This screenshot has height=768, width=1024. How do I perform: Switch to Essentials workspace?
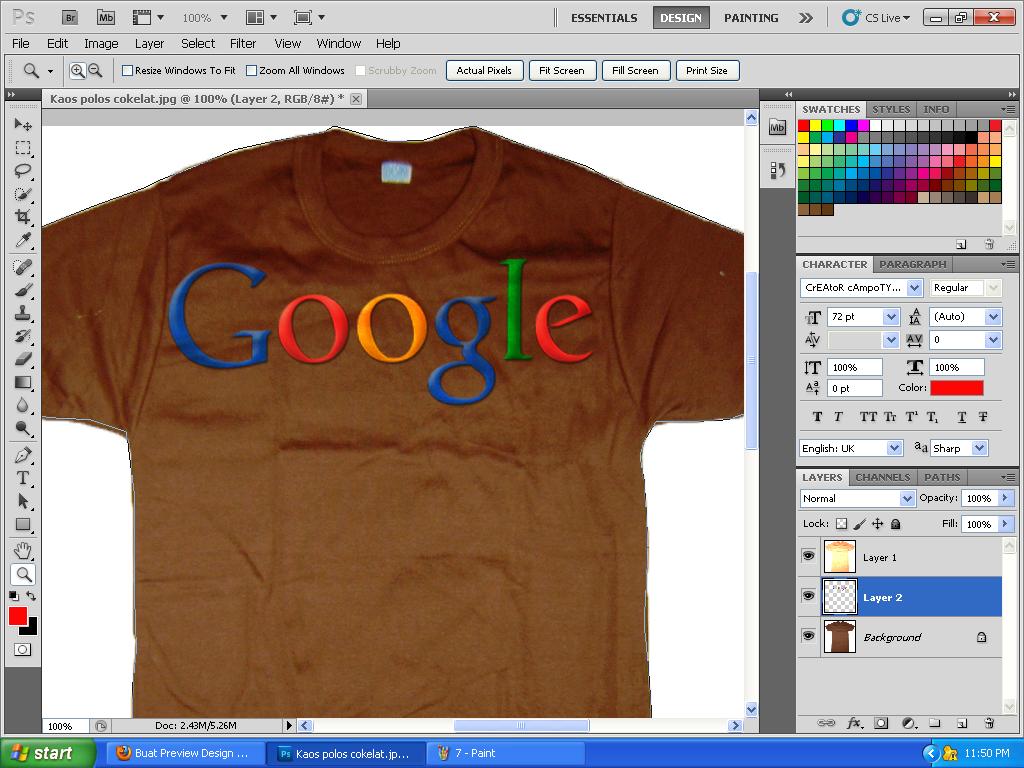pos(604,18)
